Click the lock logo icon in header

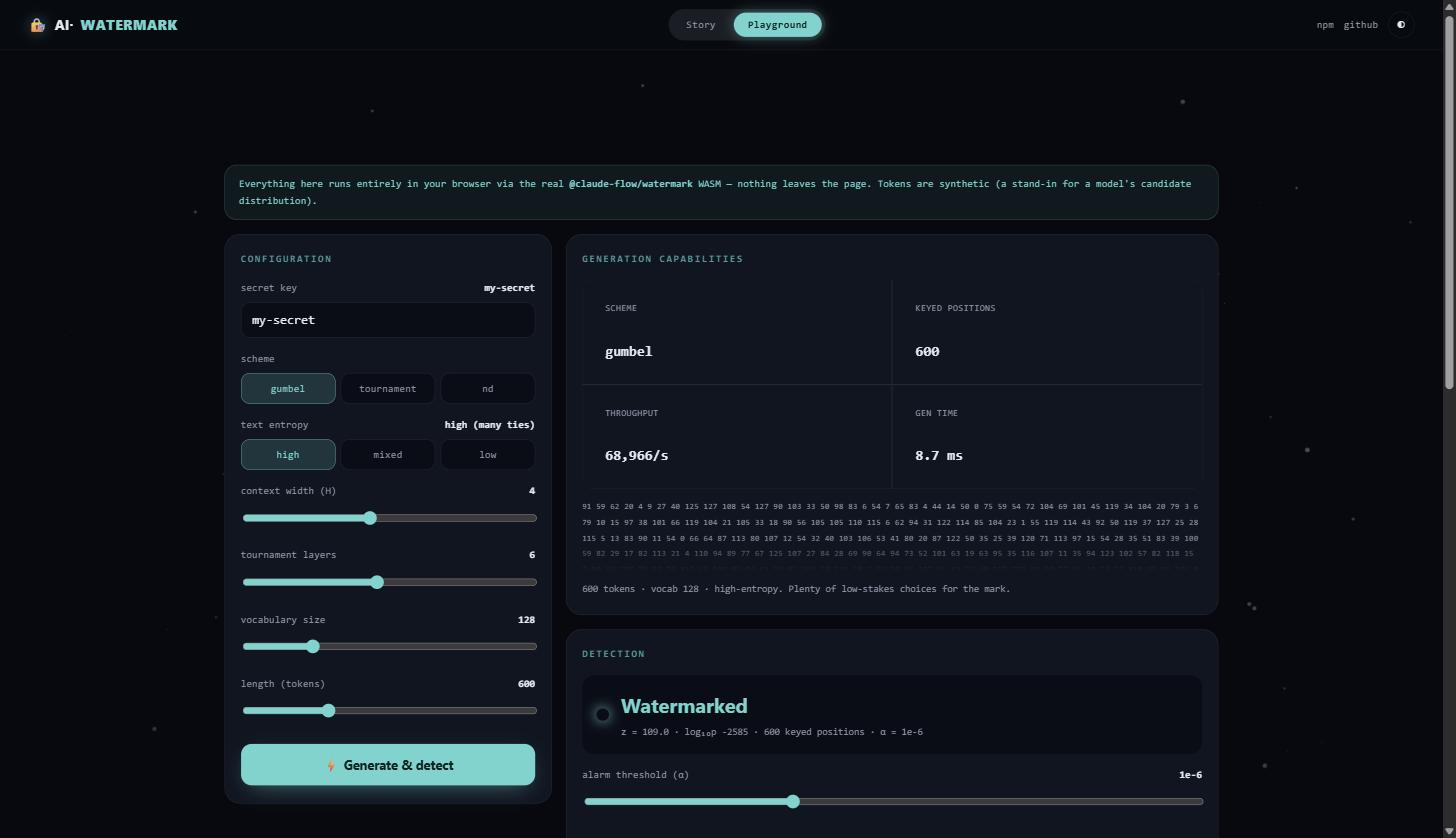click(37, 25)
